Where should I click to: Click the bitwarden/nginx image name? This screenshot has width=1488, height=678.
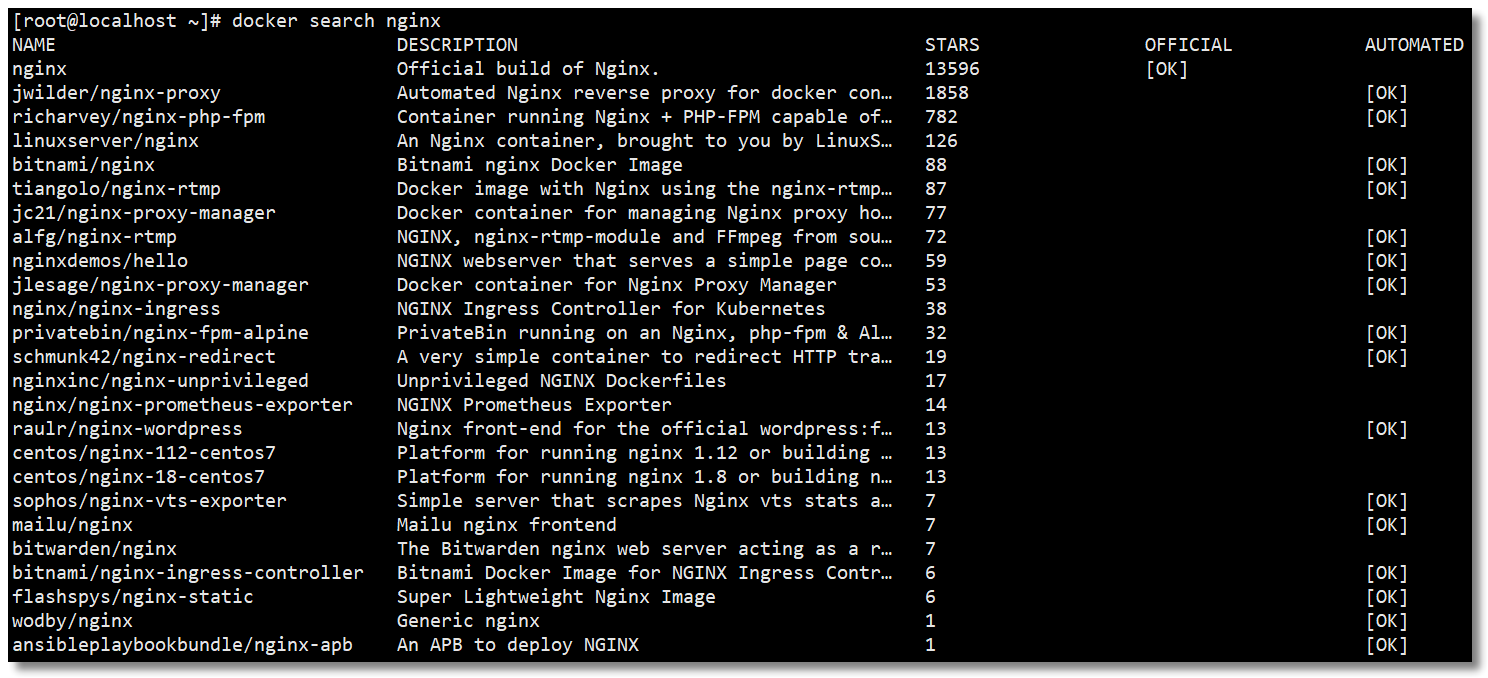coord(94,549)
